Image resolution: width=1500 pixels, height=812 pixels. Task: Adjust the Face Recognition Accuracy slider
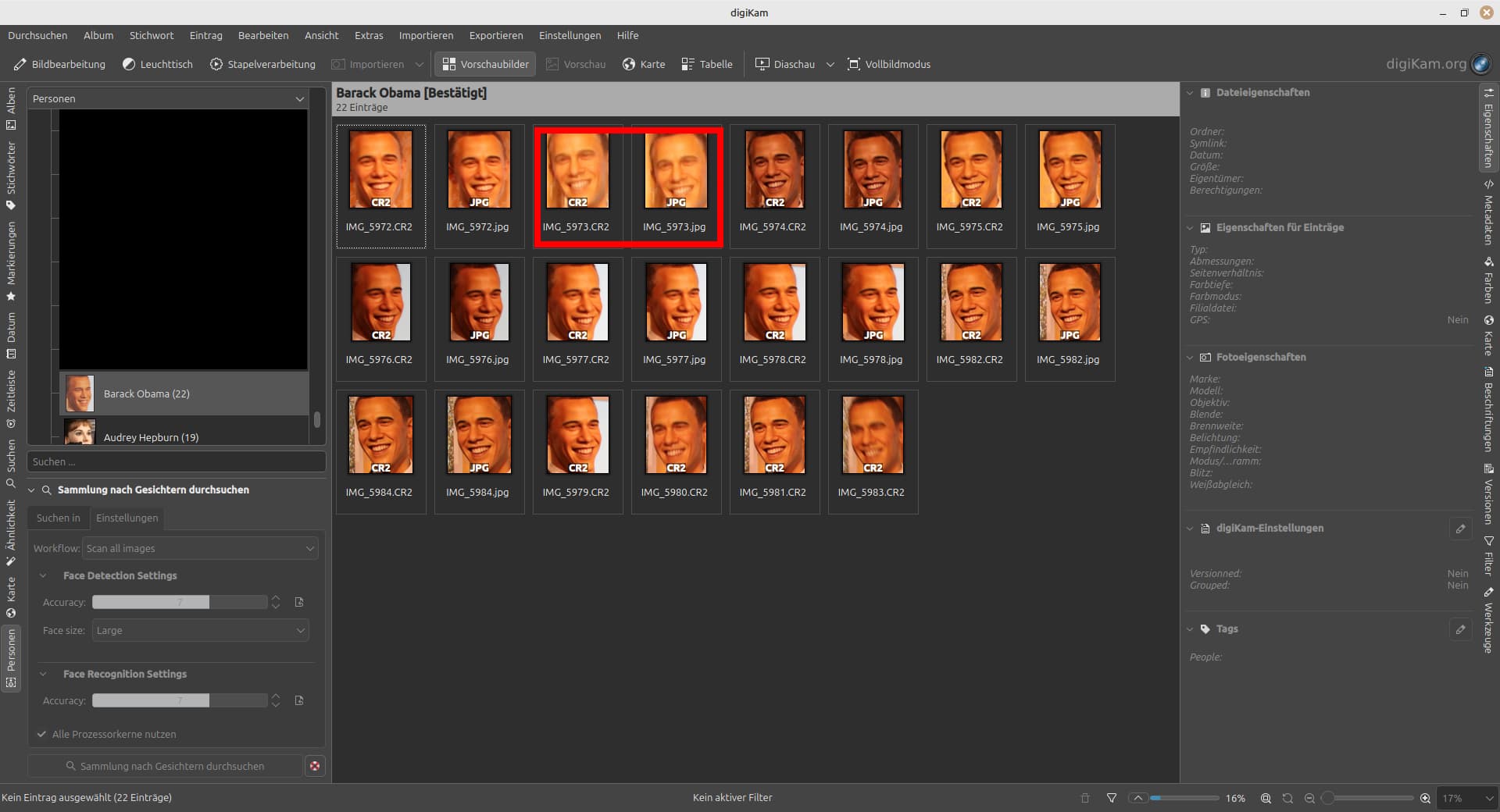[x=180, y=700]
